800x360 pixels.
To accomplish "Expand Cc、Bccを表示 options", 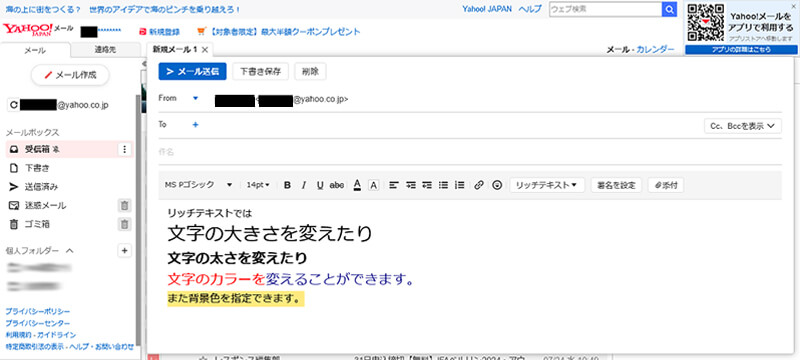I will [x=742, y=126].
